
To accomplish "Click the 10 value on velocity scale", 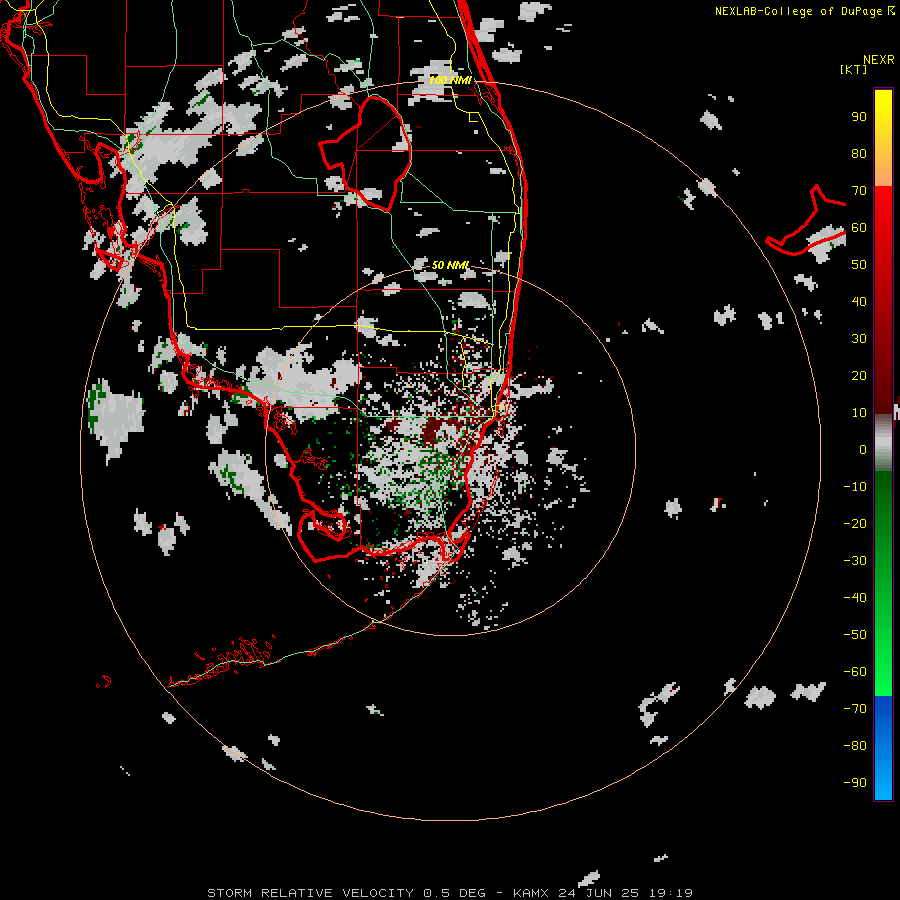I will click(859, 413).
